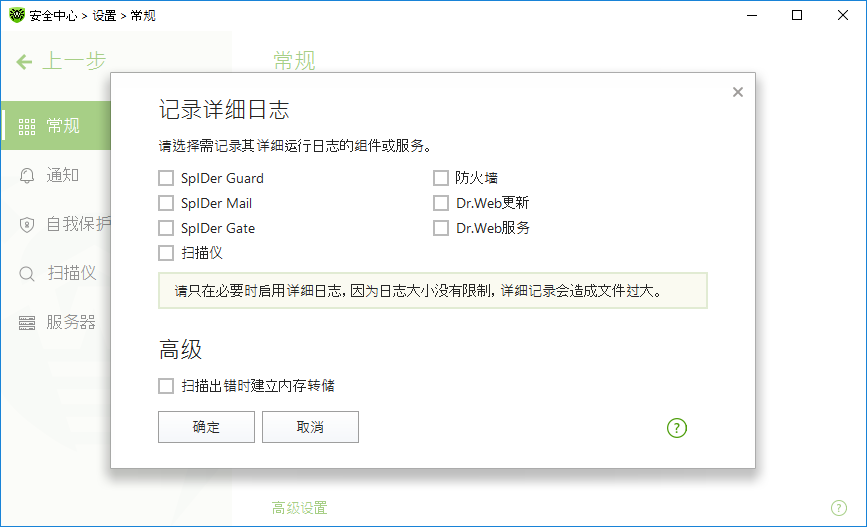The width and height of the screenshot is (867, 527).
Task: Open help via dialog question mark icon
Action: pos(677,427)
